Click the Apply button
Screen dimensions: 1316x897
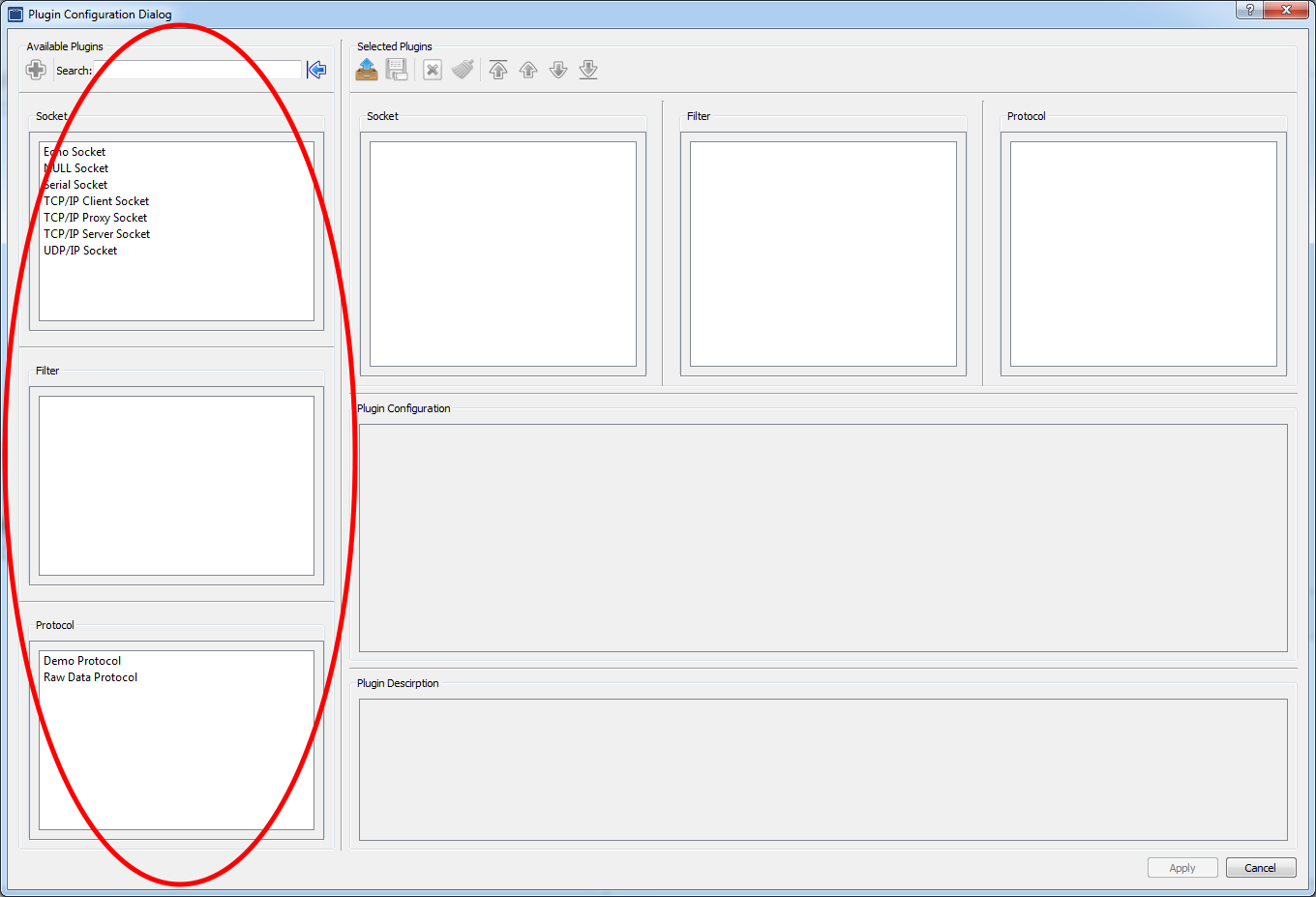coord(1182,867)
